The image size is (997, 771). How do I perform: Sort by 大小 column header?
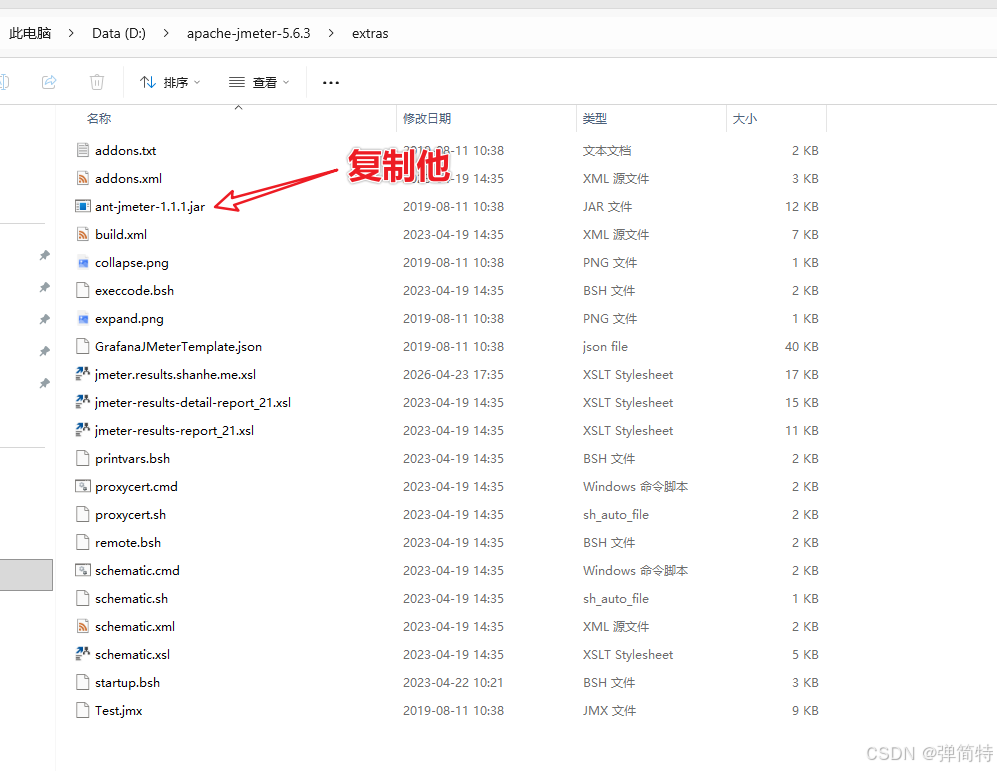pyautogui.click(x=745, y=119)
